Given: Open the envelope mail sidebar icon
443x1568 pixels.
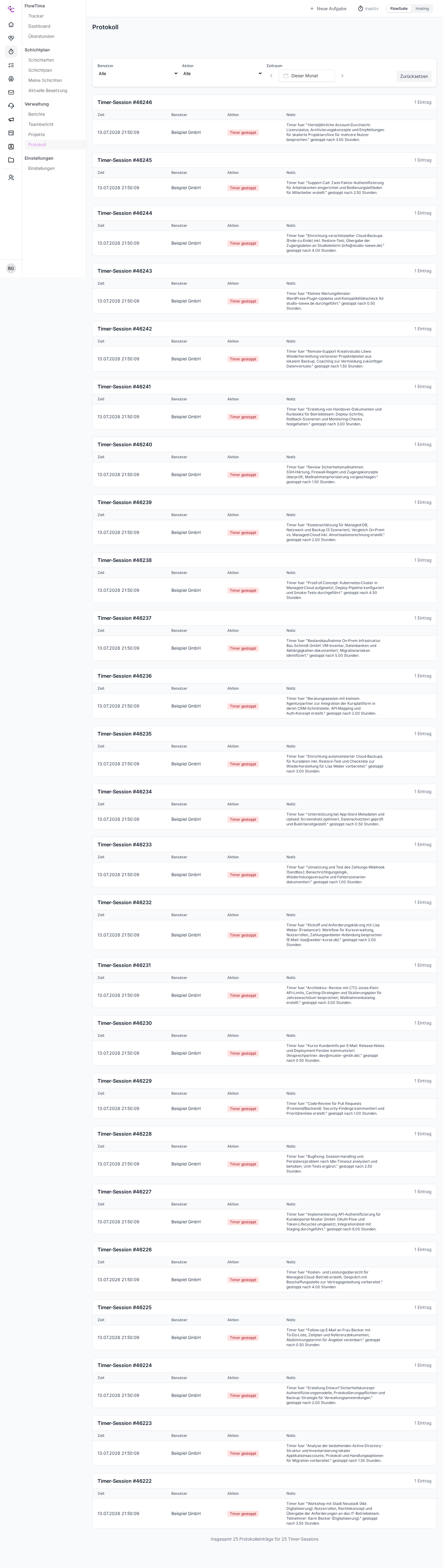Looking at the screenshot, I should pyautogui.click(x=11, y=93).
